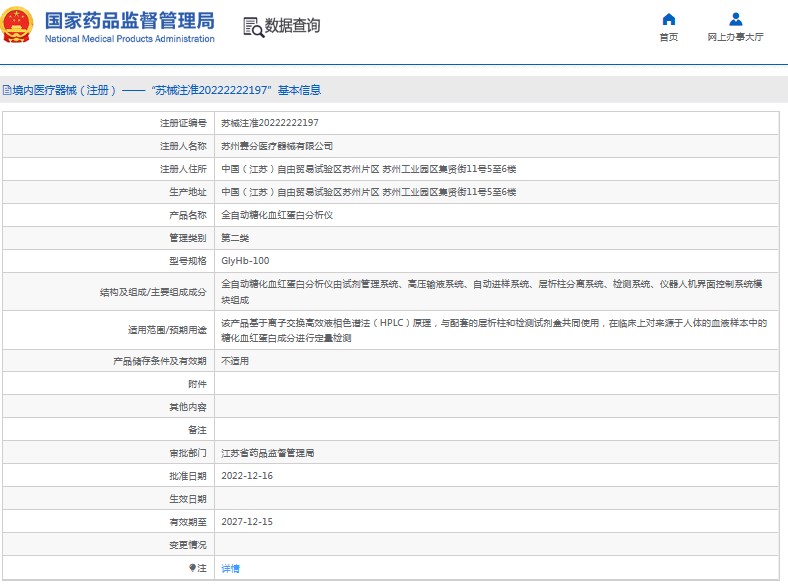Click the 批准日期 row label
788x588 pixels.
(188, 476)
